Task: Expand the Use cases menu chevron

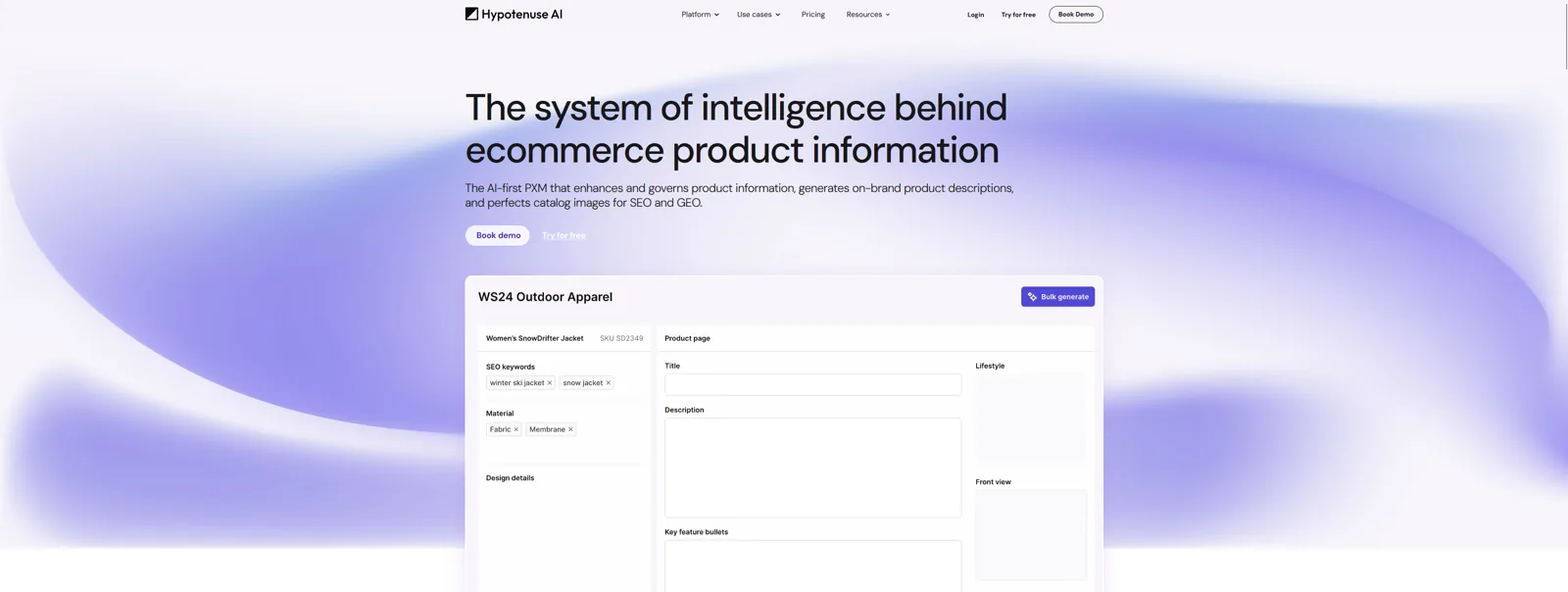Action: pyautogui.click(x=778, y=15)
